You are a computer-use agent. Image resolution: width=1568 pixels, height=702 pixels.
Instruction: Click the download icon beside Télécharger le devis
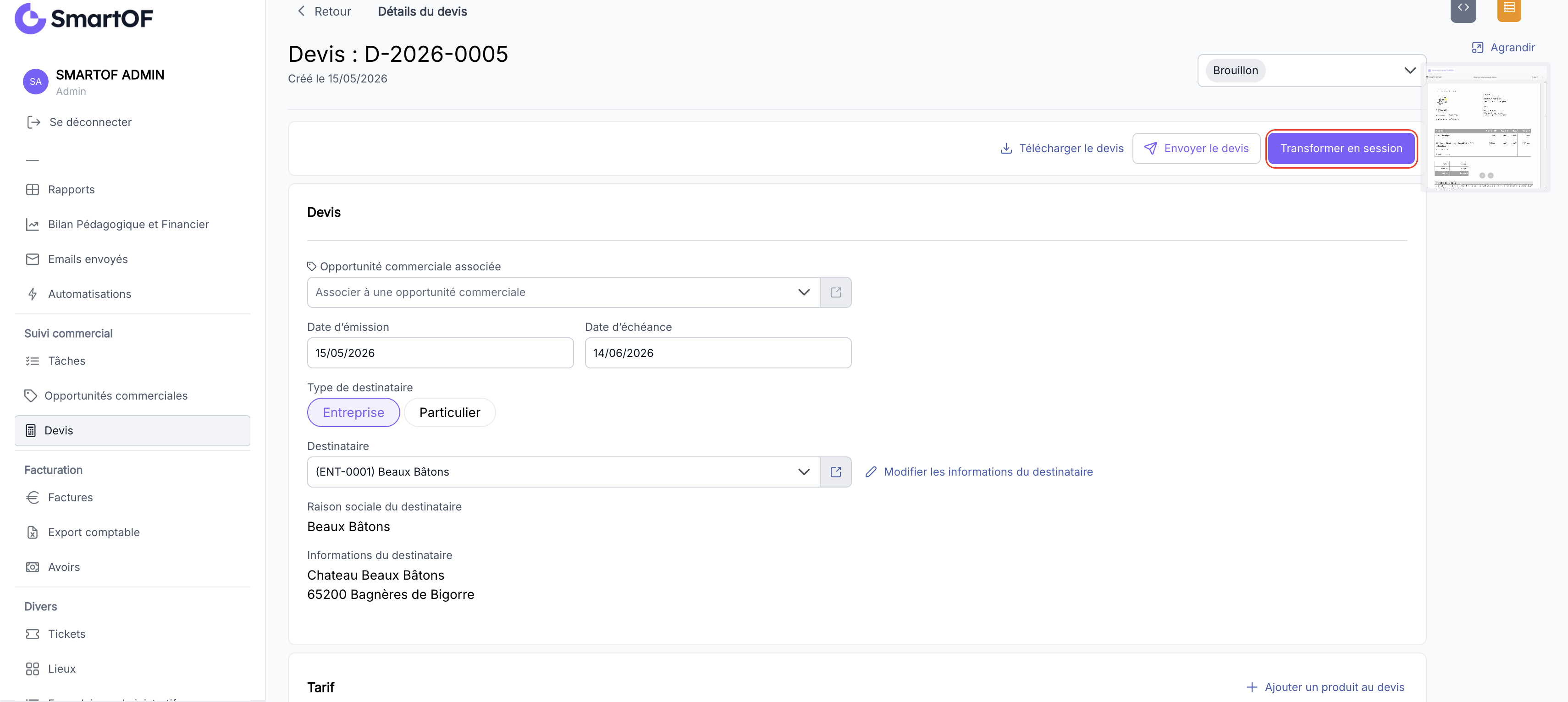[1006, 148]
